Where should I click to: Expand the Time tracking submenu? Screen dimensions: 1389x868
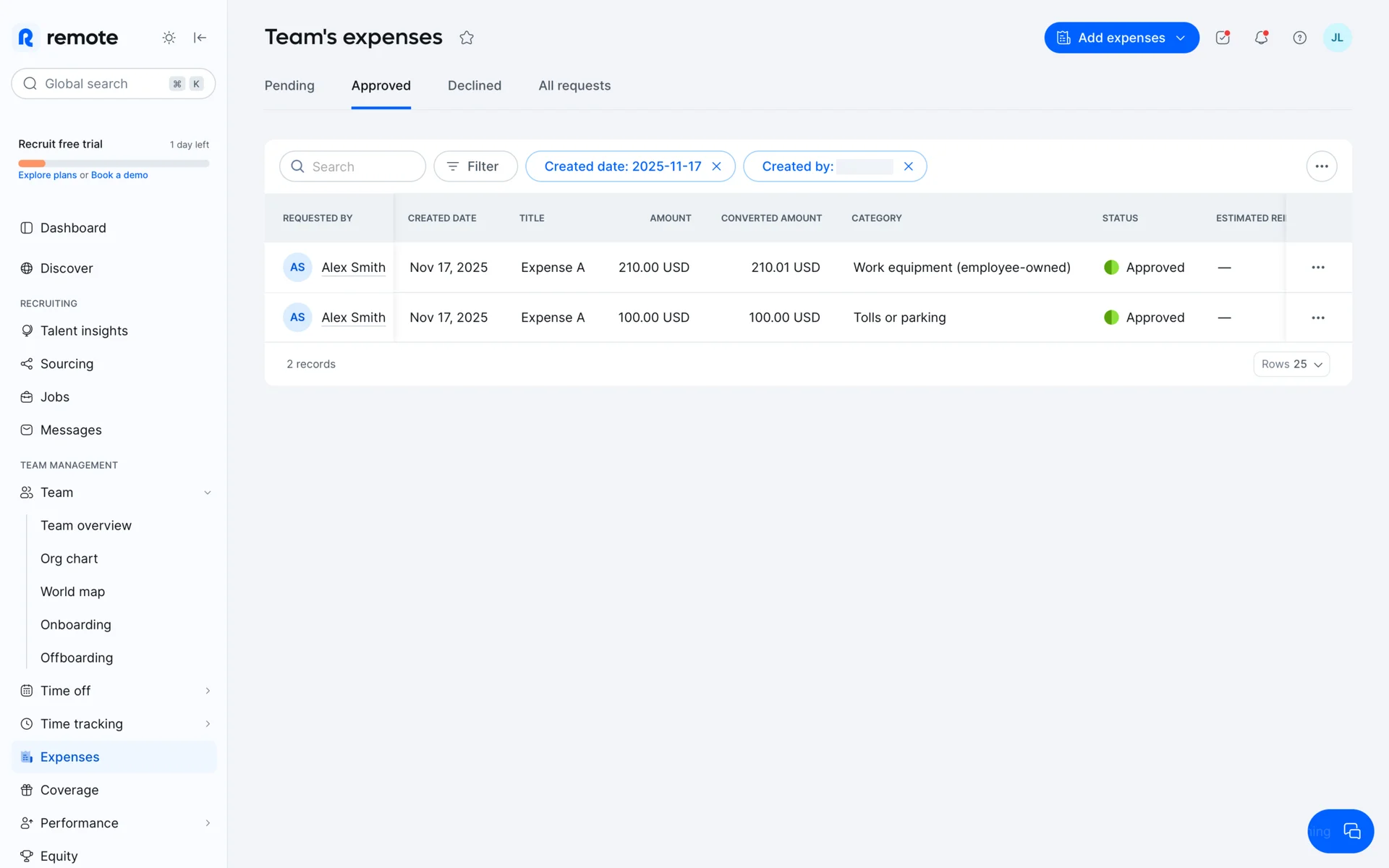208,724
